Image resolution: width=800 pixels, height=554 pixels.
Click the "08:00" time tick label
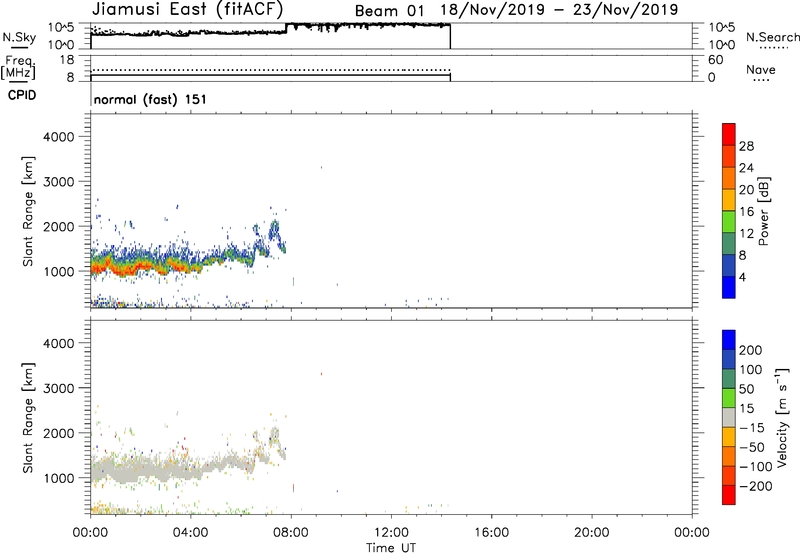coord(291,533)
